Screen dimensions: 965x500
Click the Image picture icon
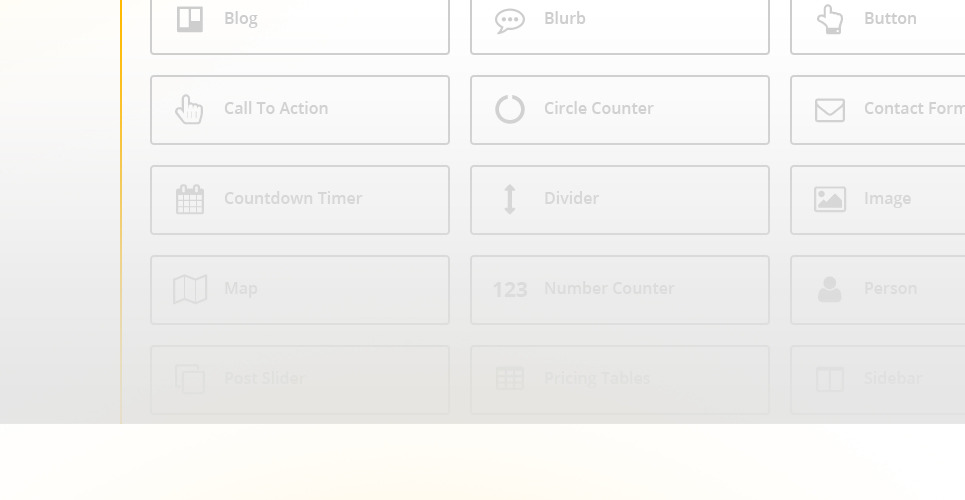(830, 199)
